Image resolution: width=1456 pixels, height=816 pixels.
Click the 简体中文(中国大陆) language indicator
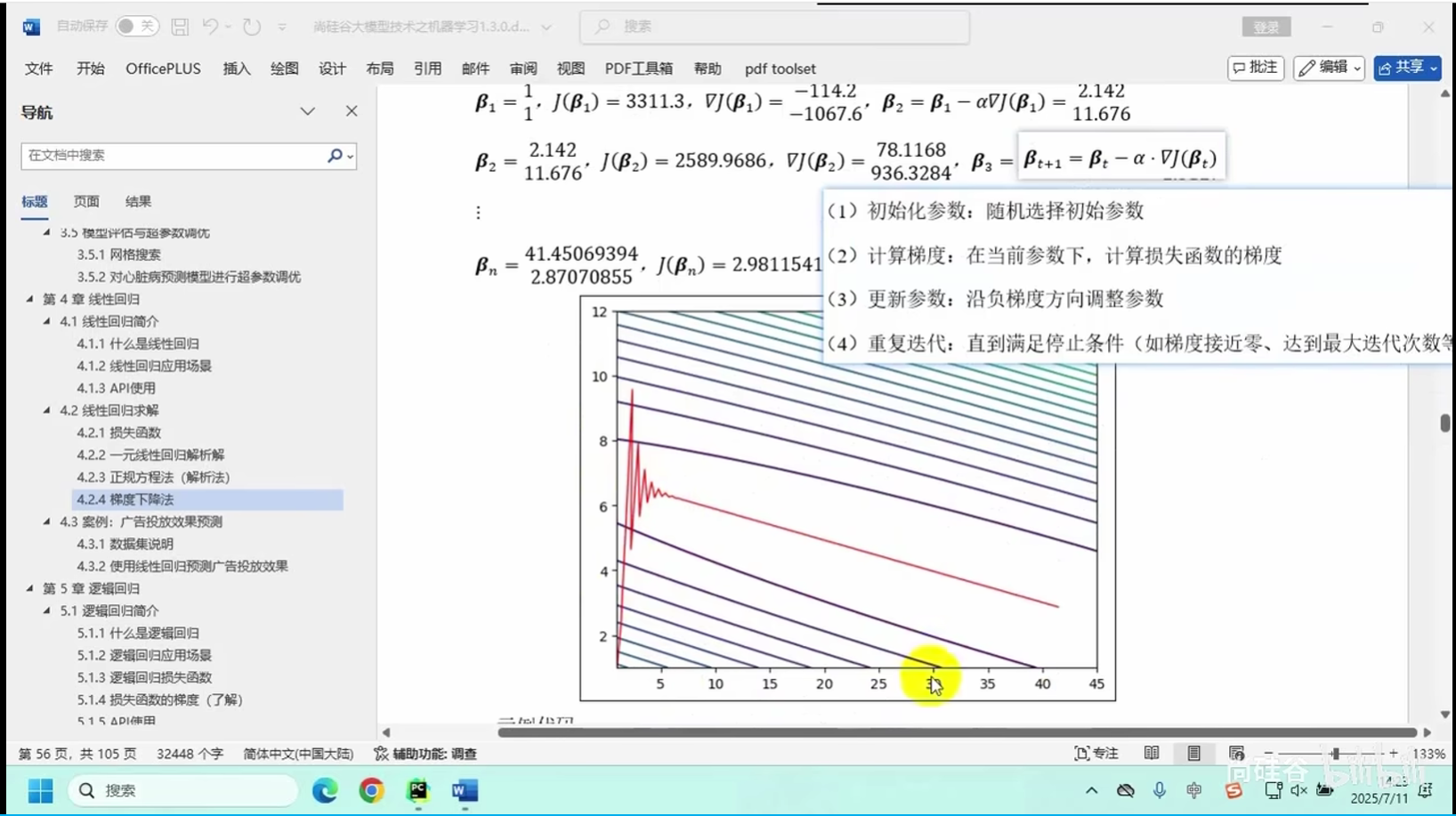click(298, 754)
